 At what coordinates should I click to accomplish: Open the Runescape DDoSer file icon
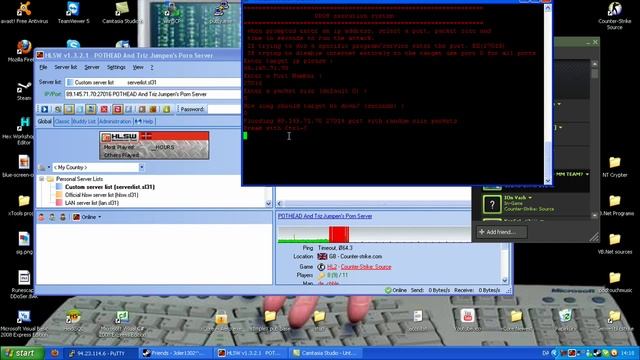click(x=24, y=284)
